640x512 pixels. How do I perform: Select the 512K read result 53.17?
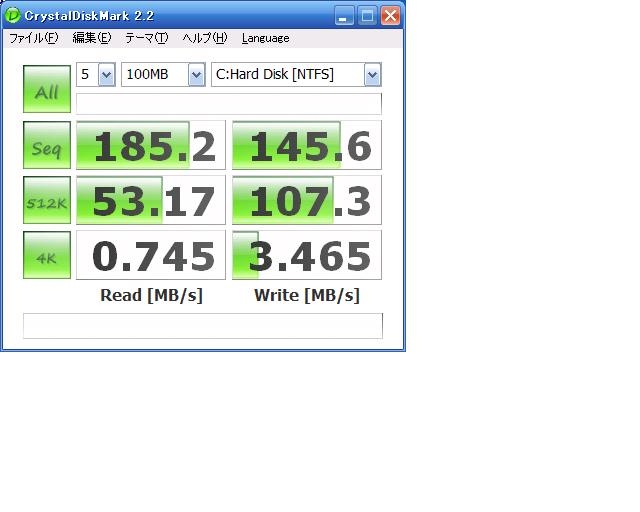point(151,200)
